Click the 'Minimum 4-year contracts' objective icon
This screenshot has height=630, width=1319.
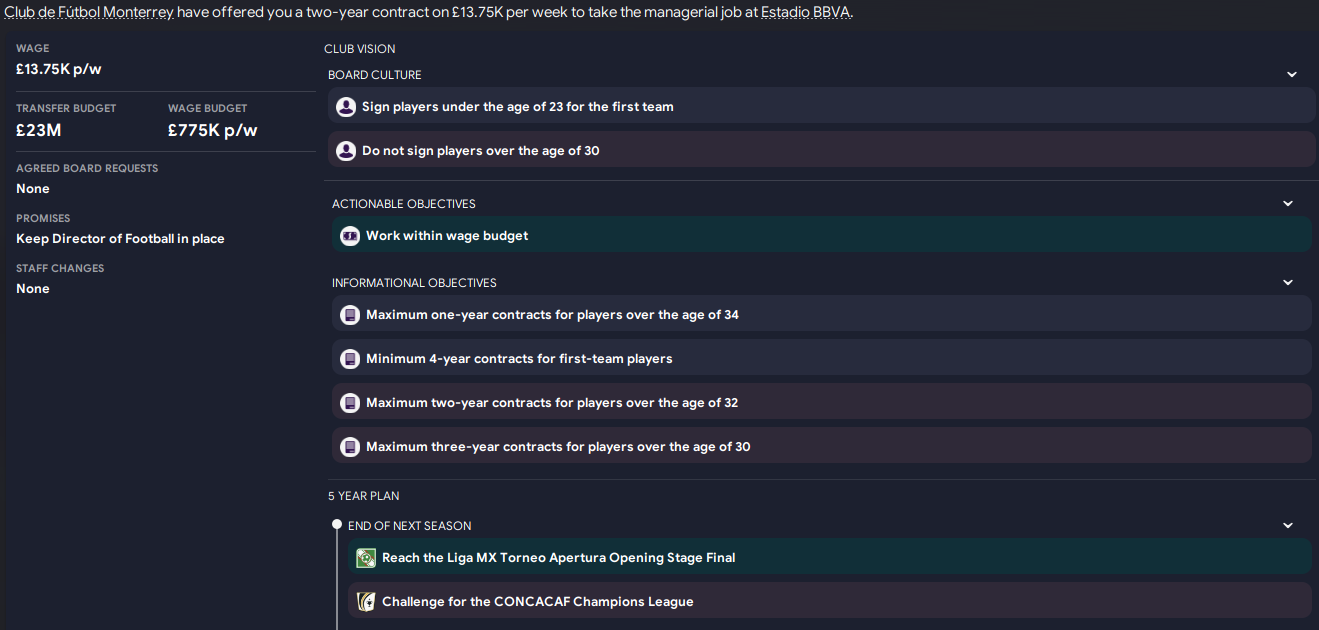tap(350, 359)
